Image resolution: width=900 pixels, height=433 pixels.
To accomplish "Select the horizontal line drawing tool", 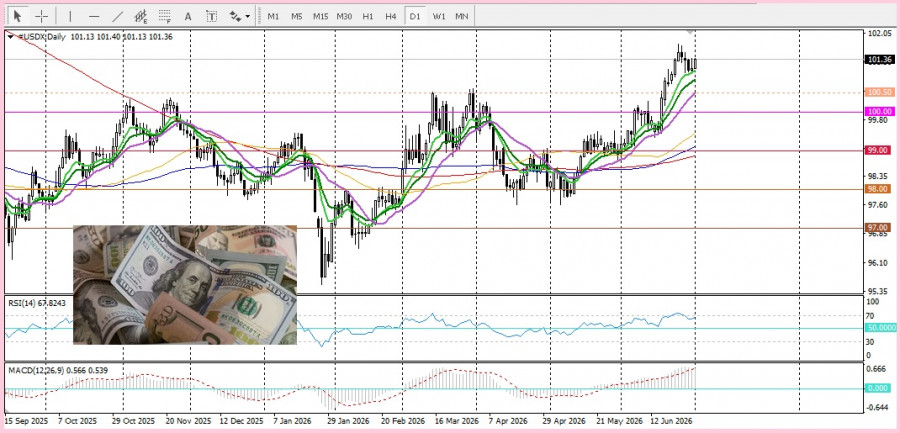I will click(x=94, y=16).
